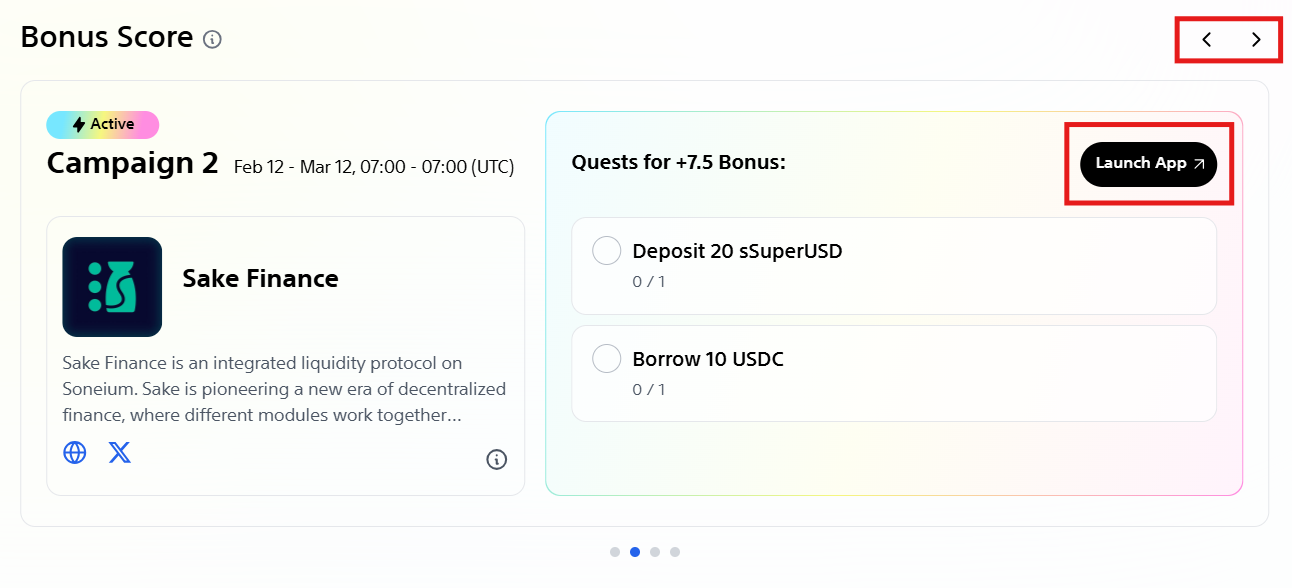Click info icon in Sake Finance card
1292x588 pixels.
click(496, 459)
